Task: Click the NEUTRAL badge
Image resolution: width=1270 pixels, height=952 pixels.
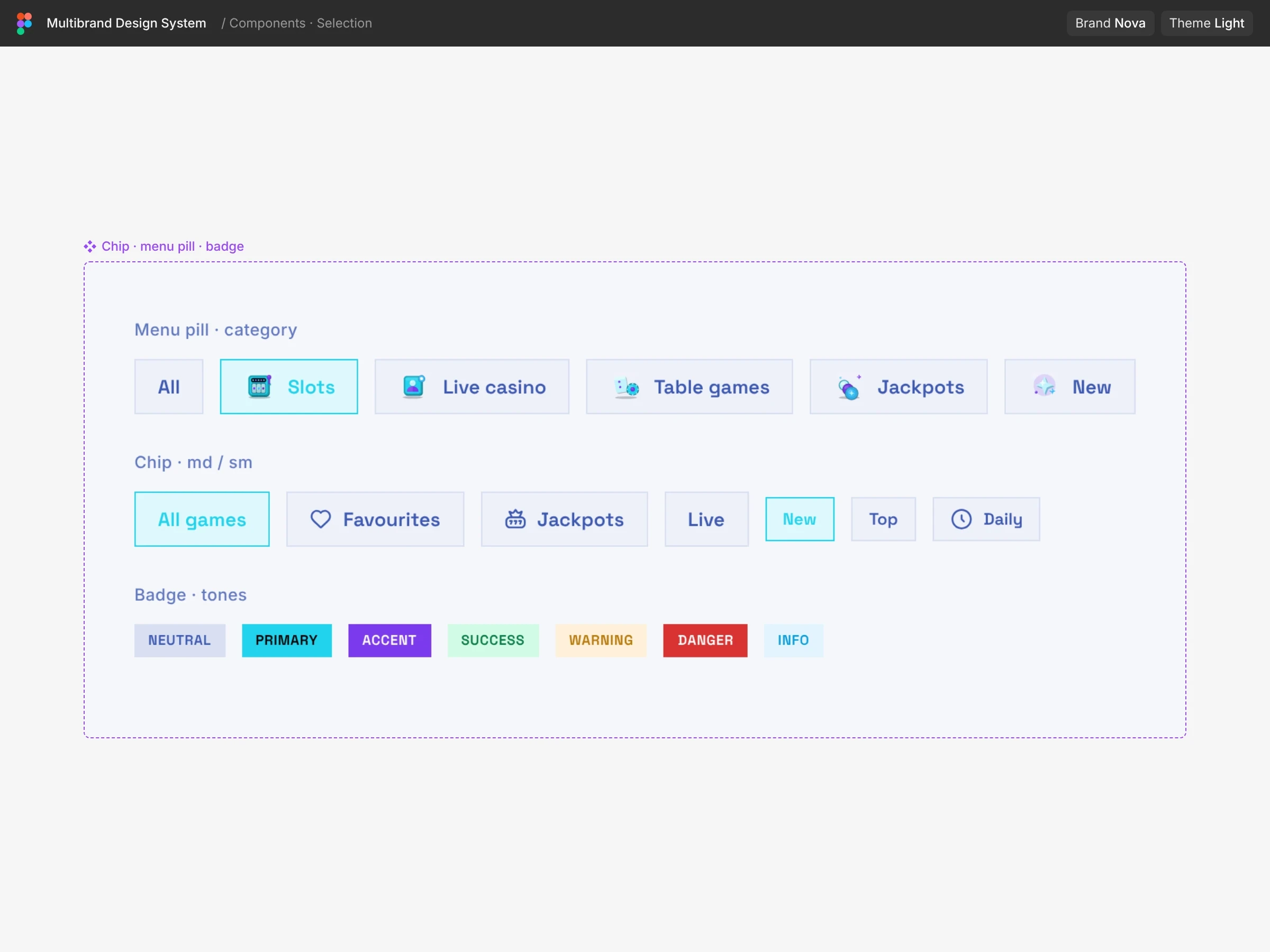Action: (180, 641)
